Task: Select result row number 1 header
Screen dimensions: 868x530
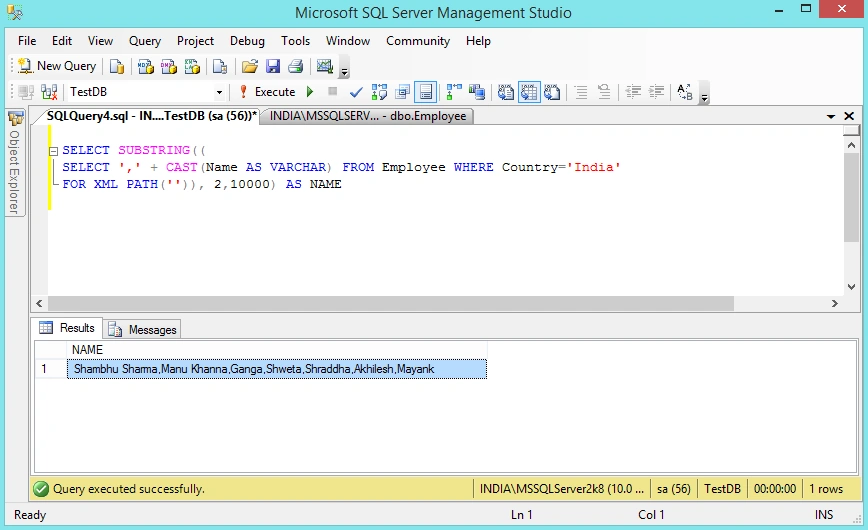Action: 51,369
